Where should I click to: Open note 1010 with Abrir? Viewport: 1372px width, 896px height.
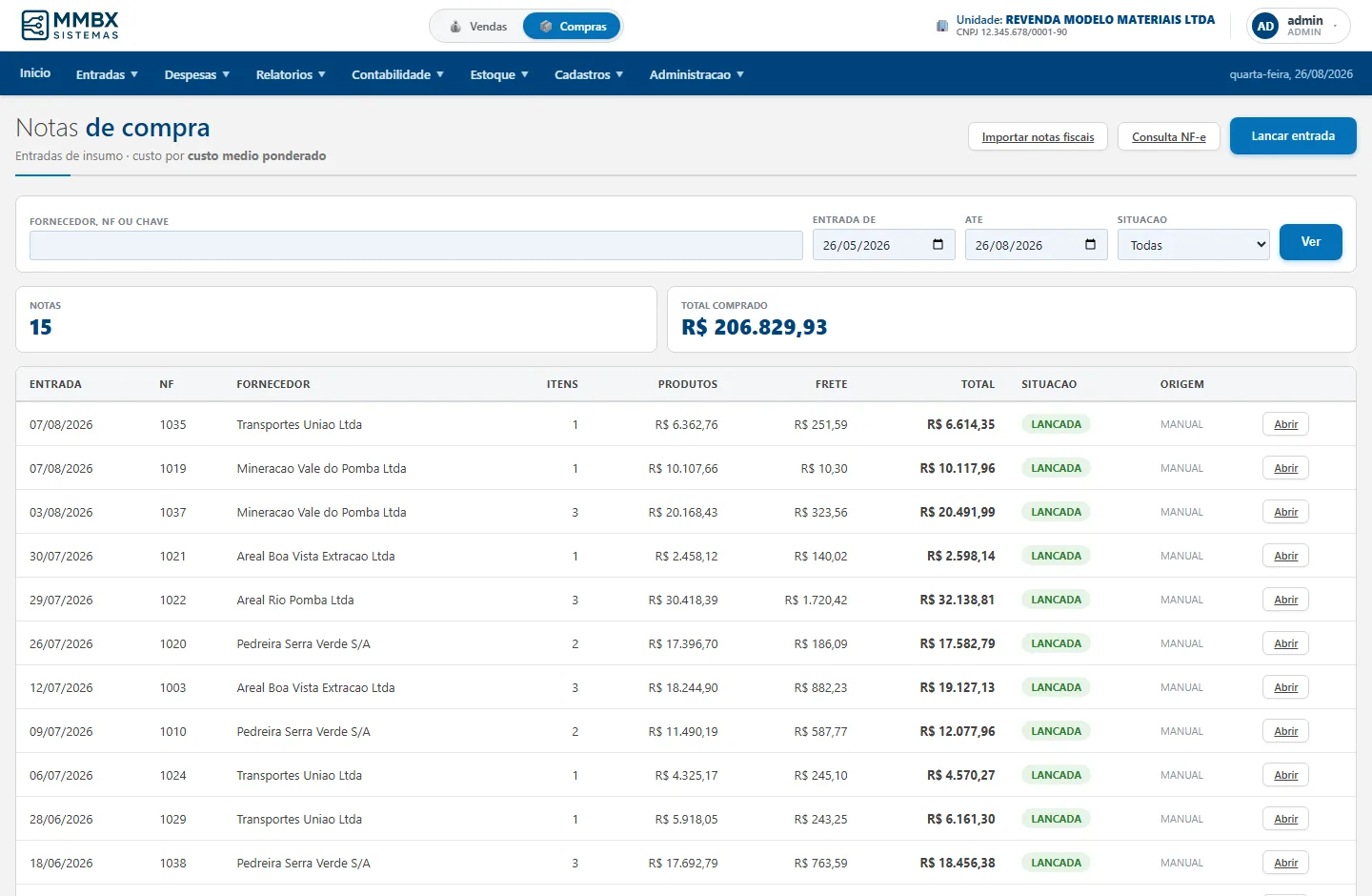(x=1286, y=731)
